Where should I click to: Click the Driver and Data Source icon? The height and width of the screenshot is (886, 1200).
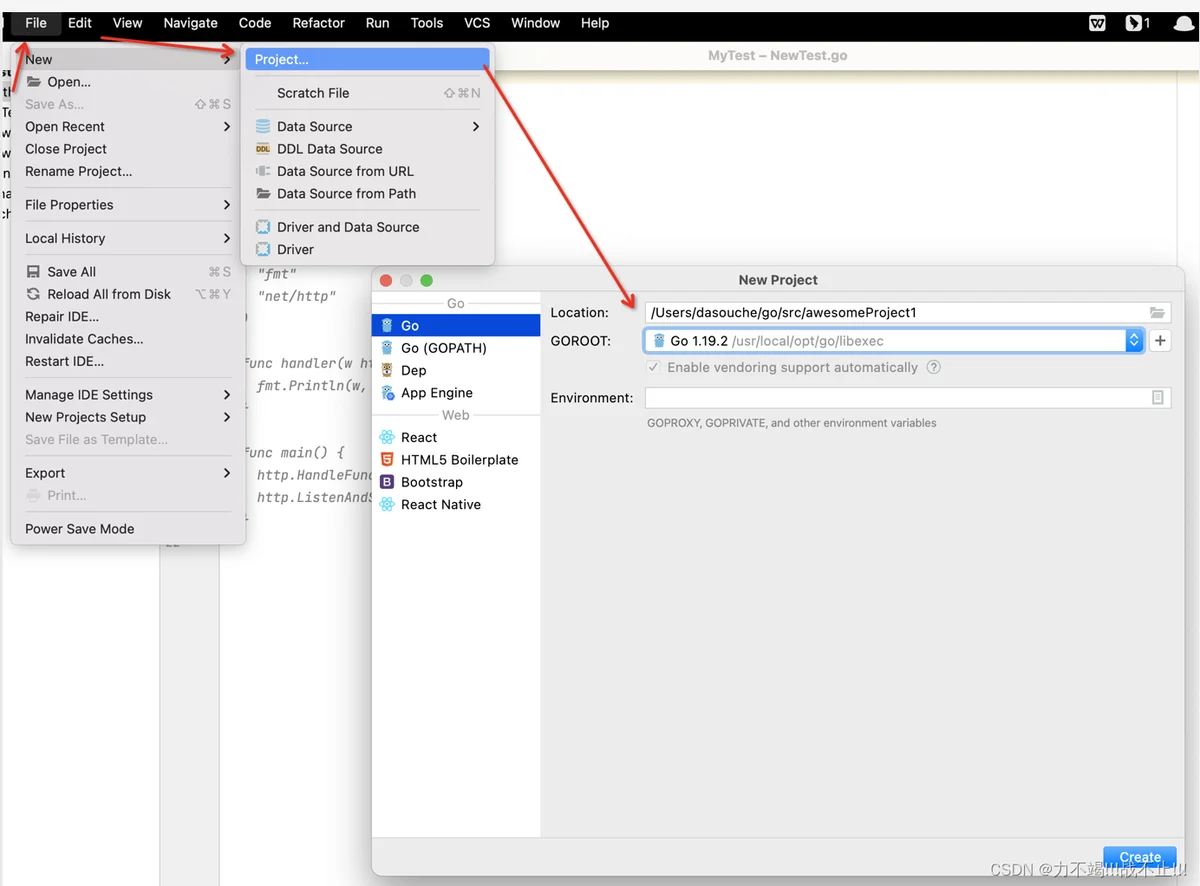263,227
